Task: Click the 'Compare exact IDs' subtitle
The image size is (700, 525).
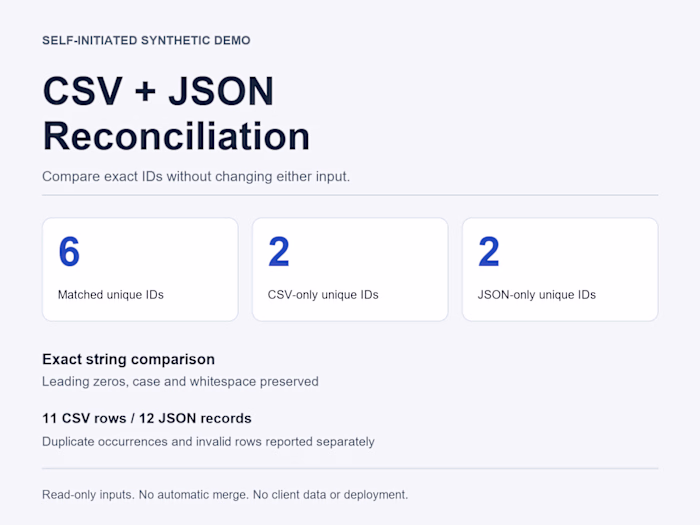Action: coord(196,176)
